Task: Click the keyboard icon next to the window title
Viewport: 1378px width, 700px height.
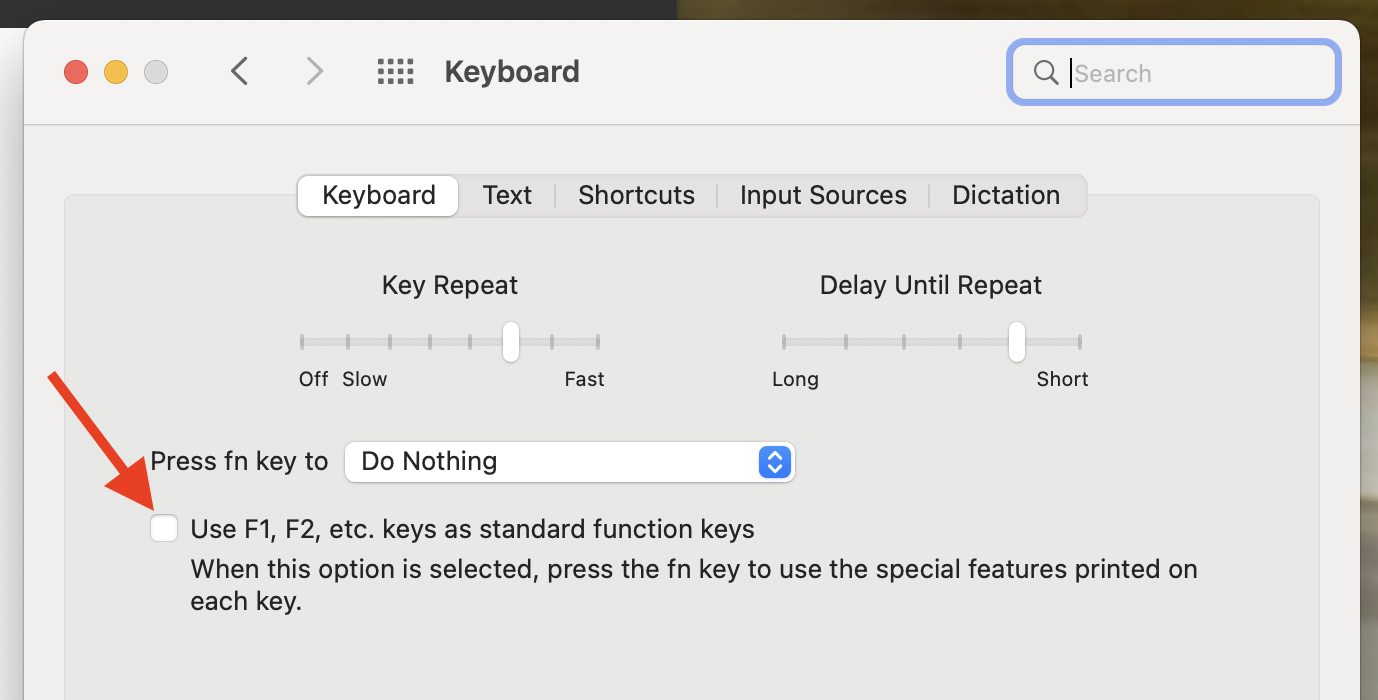Action: point(395,71)
